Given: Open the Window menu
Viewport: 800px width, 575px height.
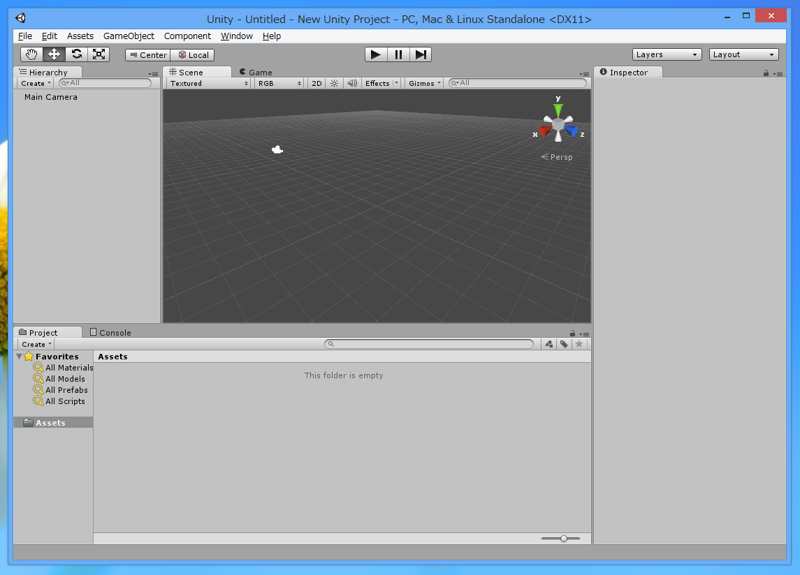Looking at the screenshot, I should click(237, 36).
